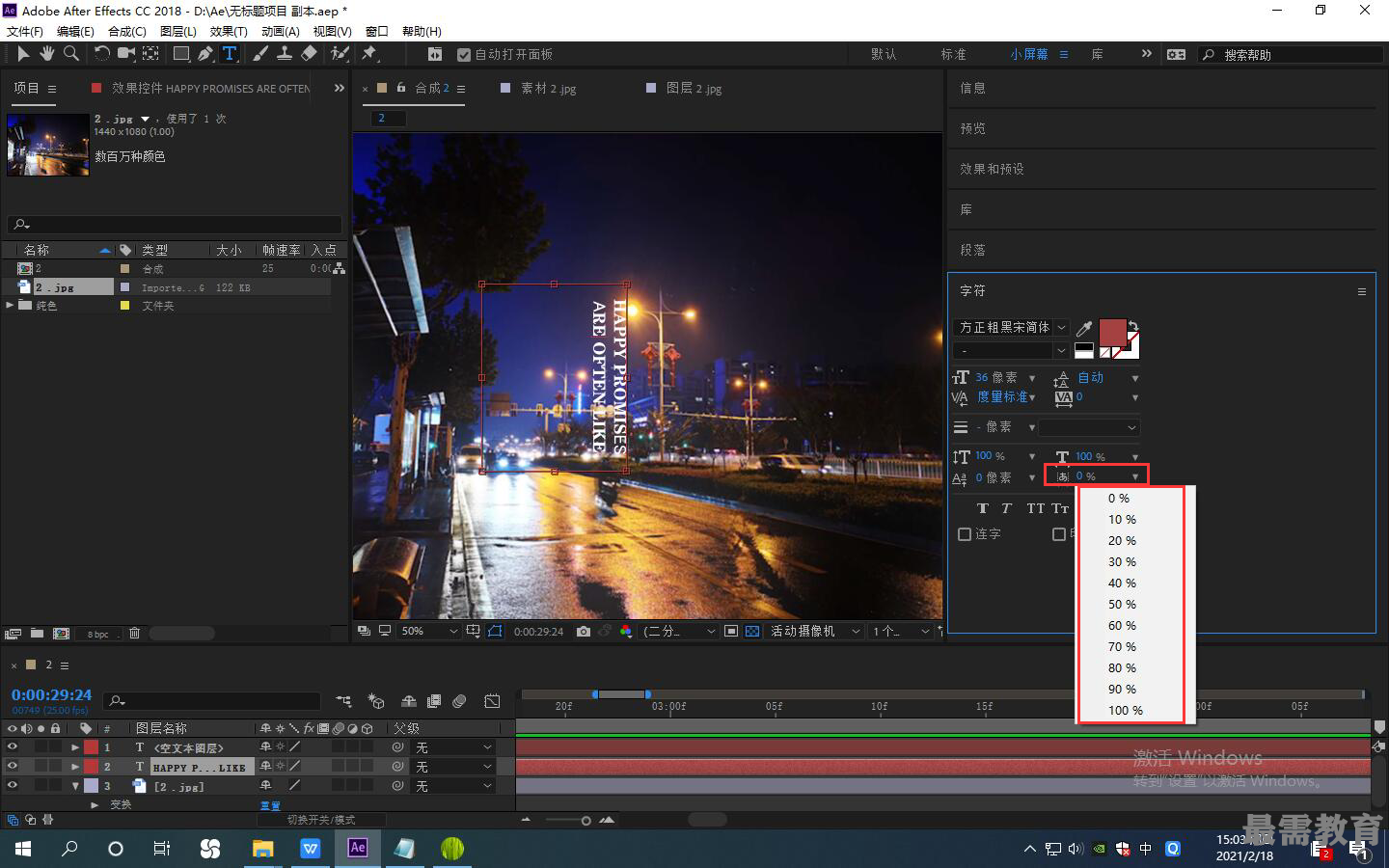The width and height of the screenshot is (1389, 868).
Task: Select the Puppet Pin tool
Action: [368, 54]
